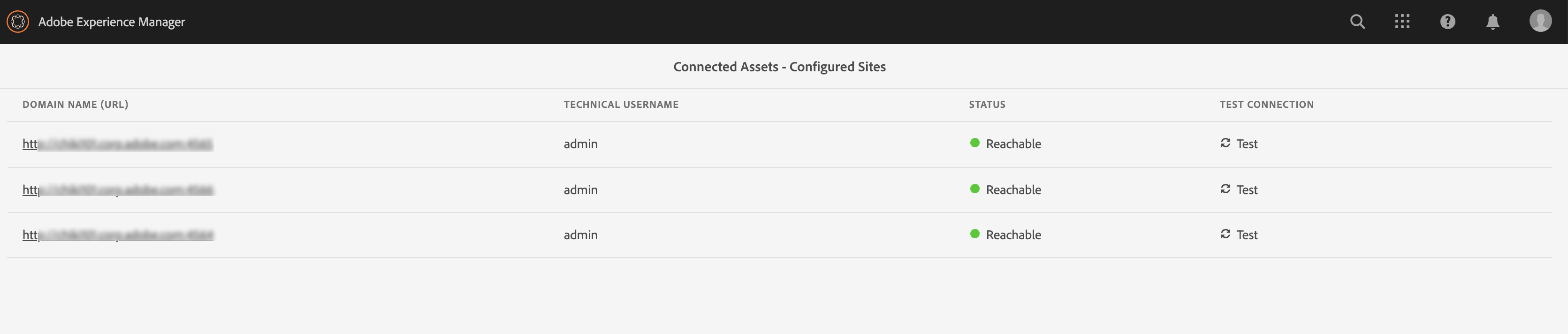The image size is (1568, 334).
Task: Open the solutions grid switcher icon
Action: pos(1402,22)
